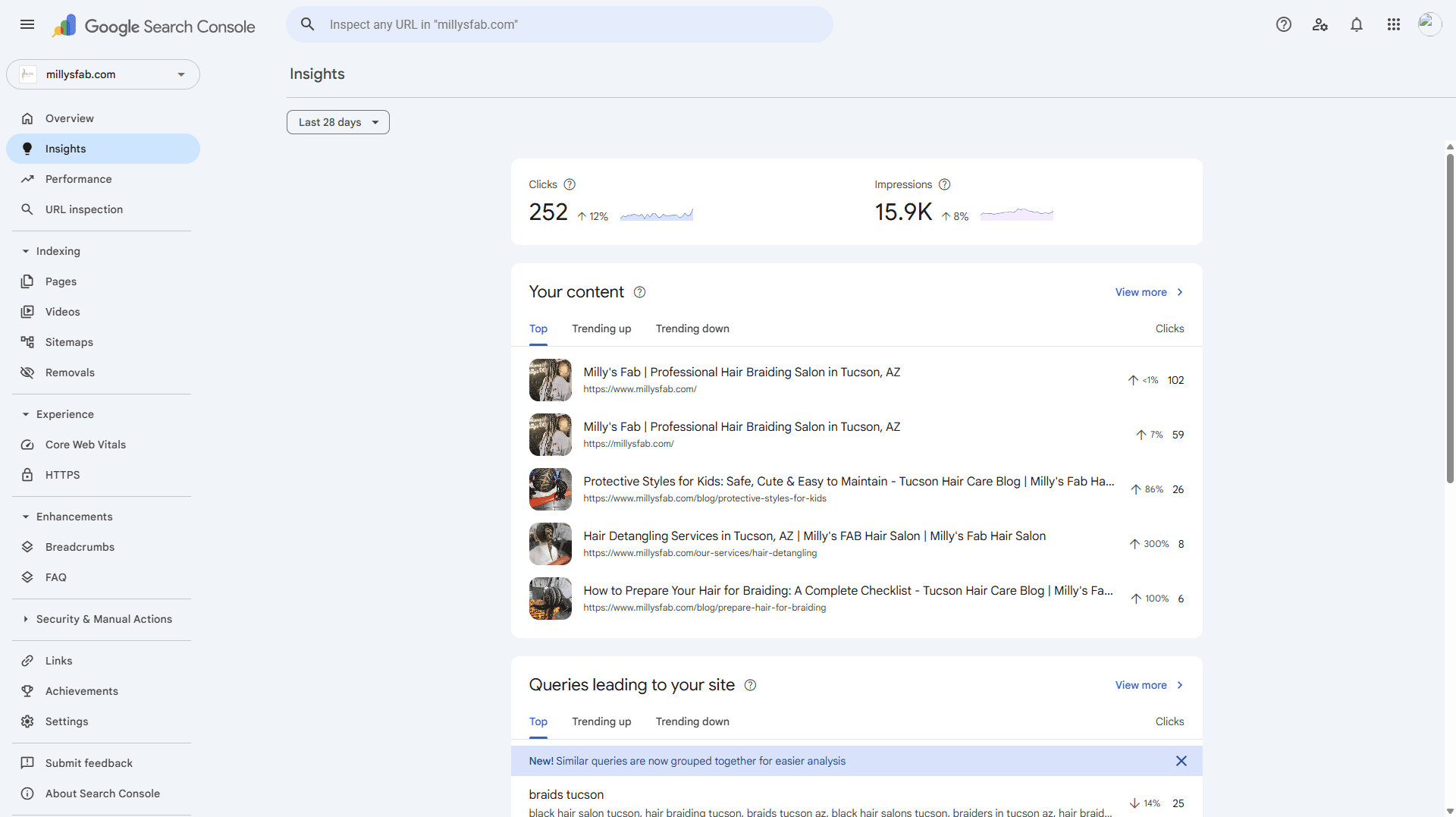
Task: Open Protective Styles for Kids content row
Action: point(857,489)
